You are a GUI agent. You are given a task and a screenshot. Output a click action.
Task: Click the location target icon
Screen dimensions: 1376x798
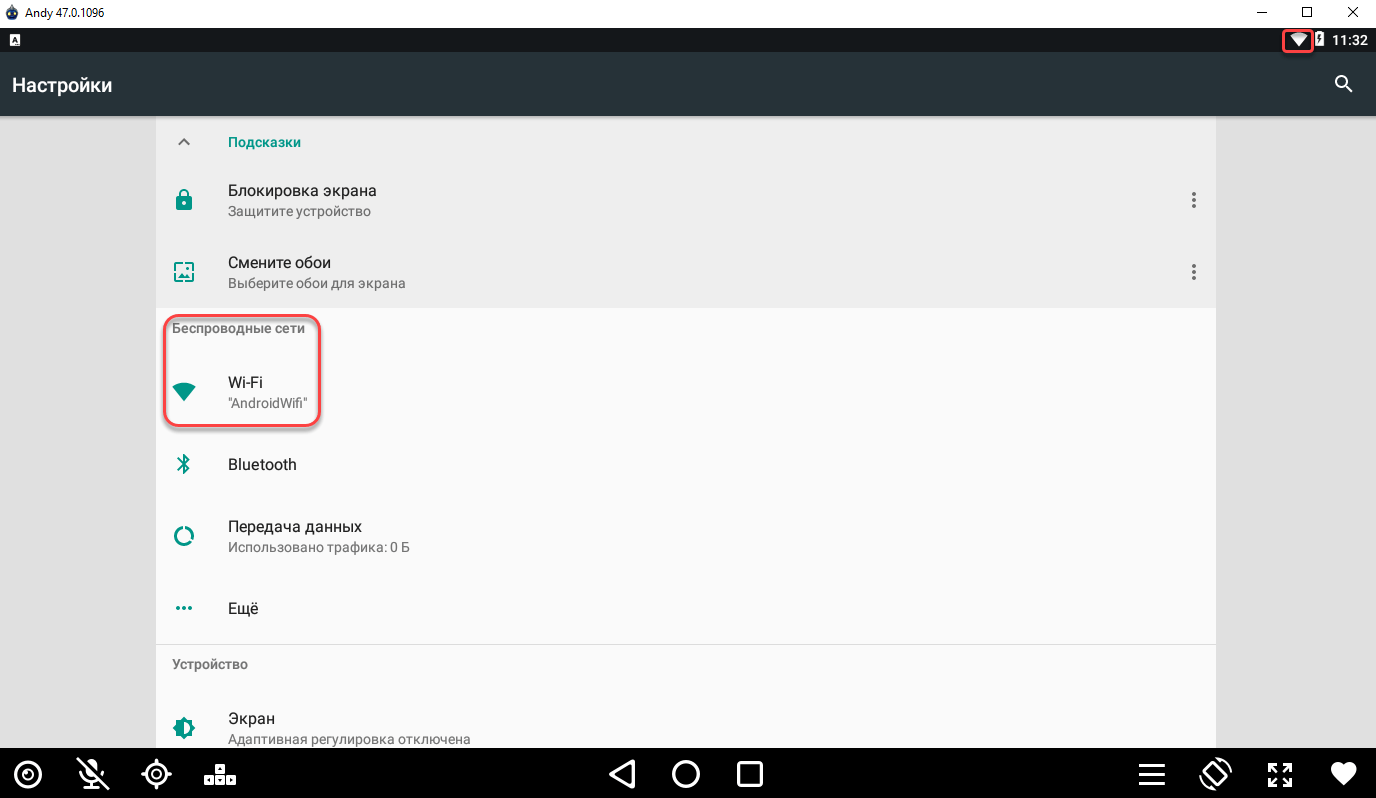click(x=156, y=774)
